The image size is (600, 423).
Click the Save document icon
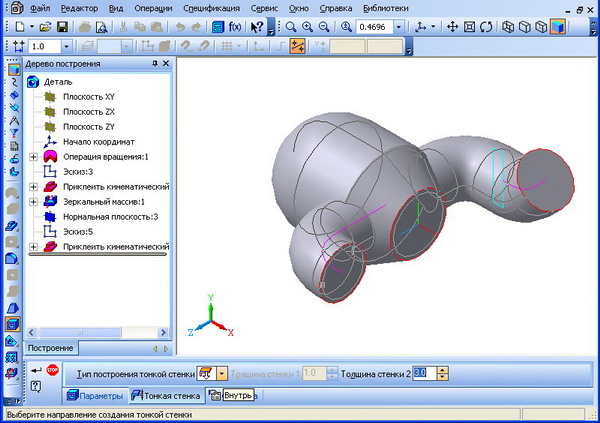[x=62, y=25]
